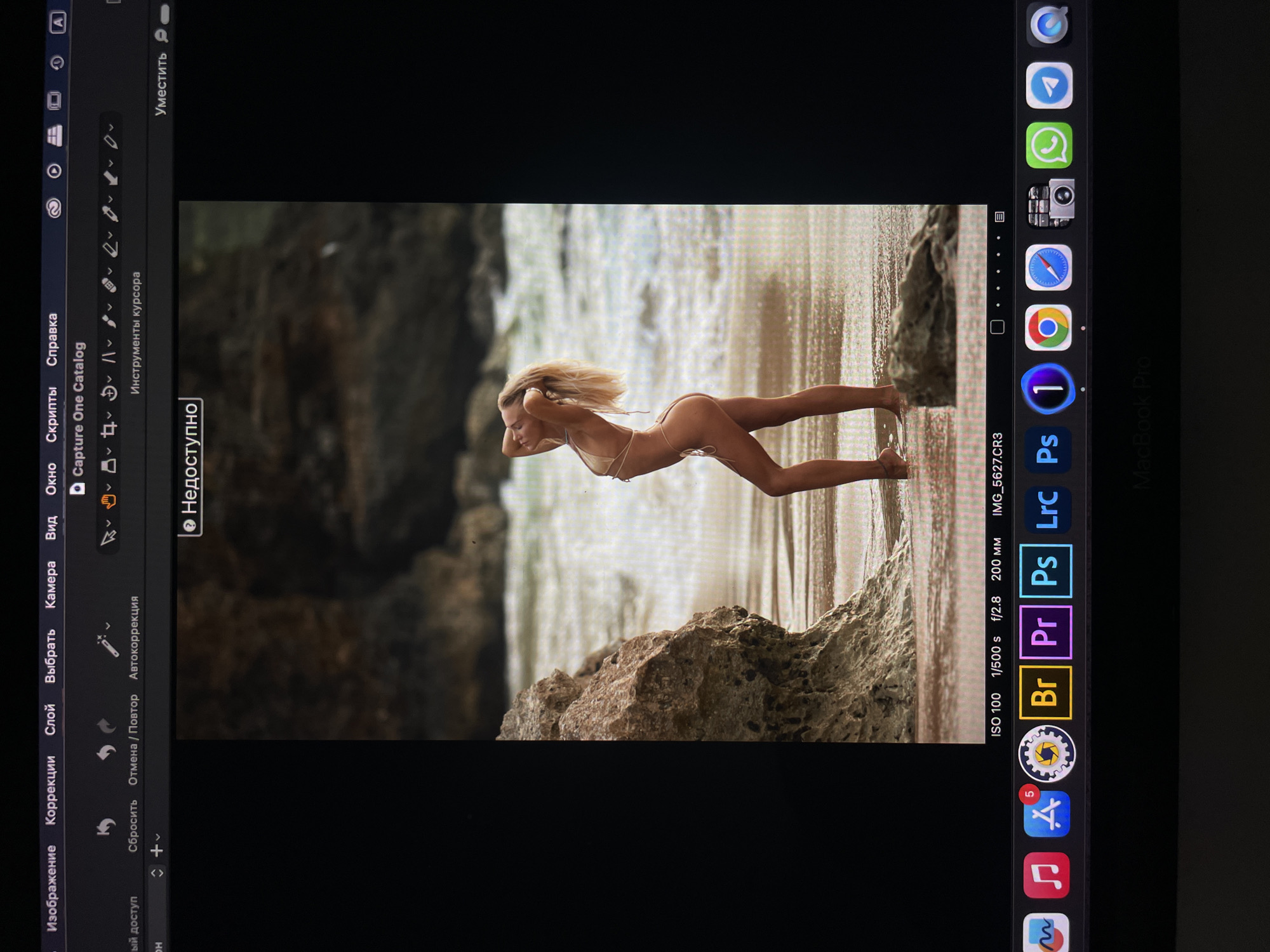Open Adobe Bridge in the Dock

(x=1045, y=692)
